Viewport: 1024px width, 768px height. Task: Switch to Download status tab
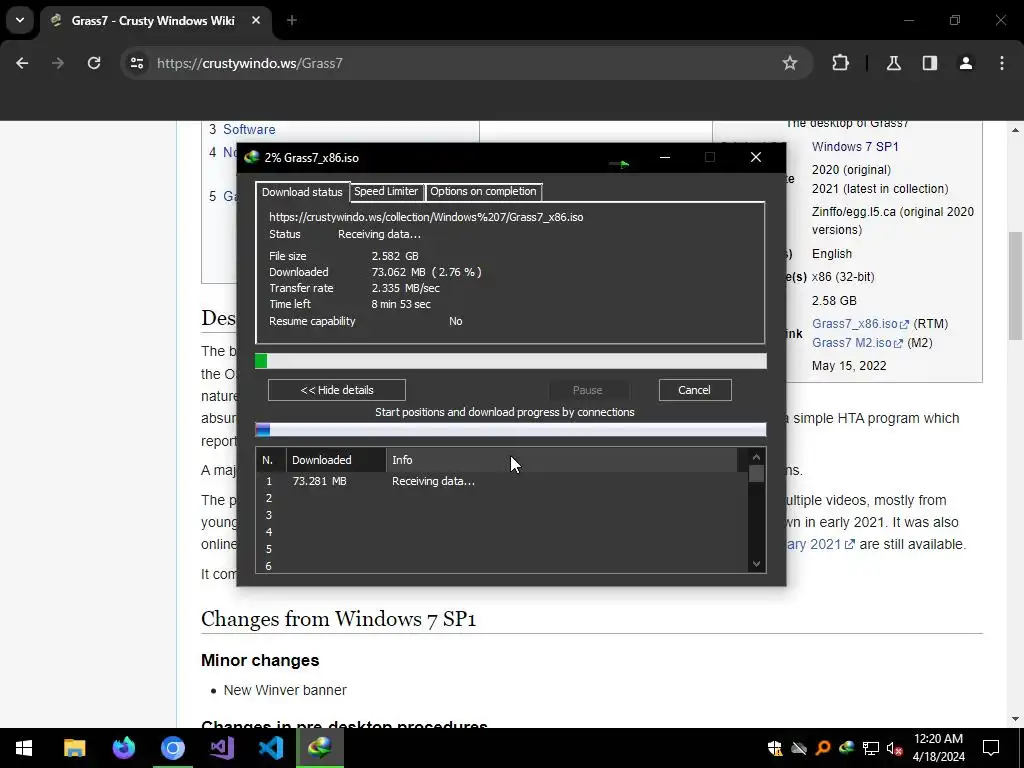pos(302,191)
